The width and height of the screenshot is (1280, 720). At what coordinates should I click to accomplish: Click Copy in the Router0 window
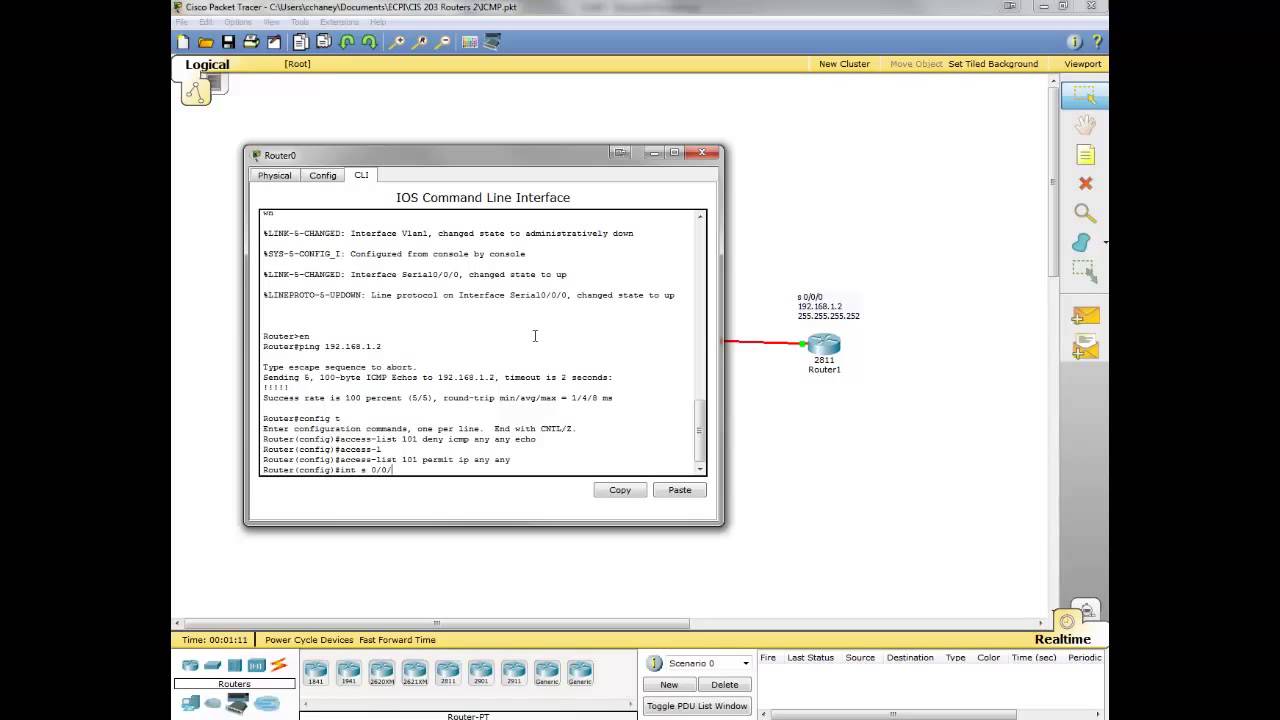(620, 490)
